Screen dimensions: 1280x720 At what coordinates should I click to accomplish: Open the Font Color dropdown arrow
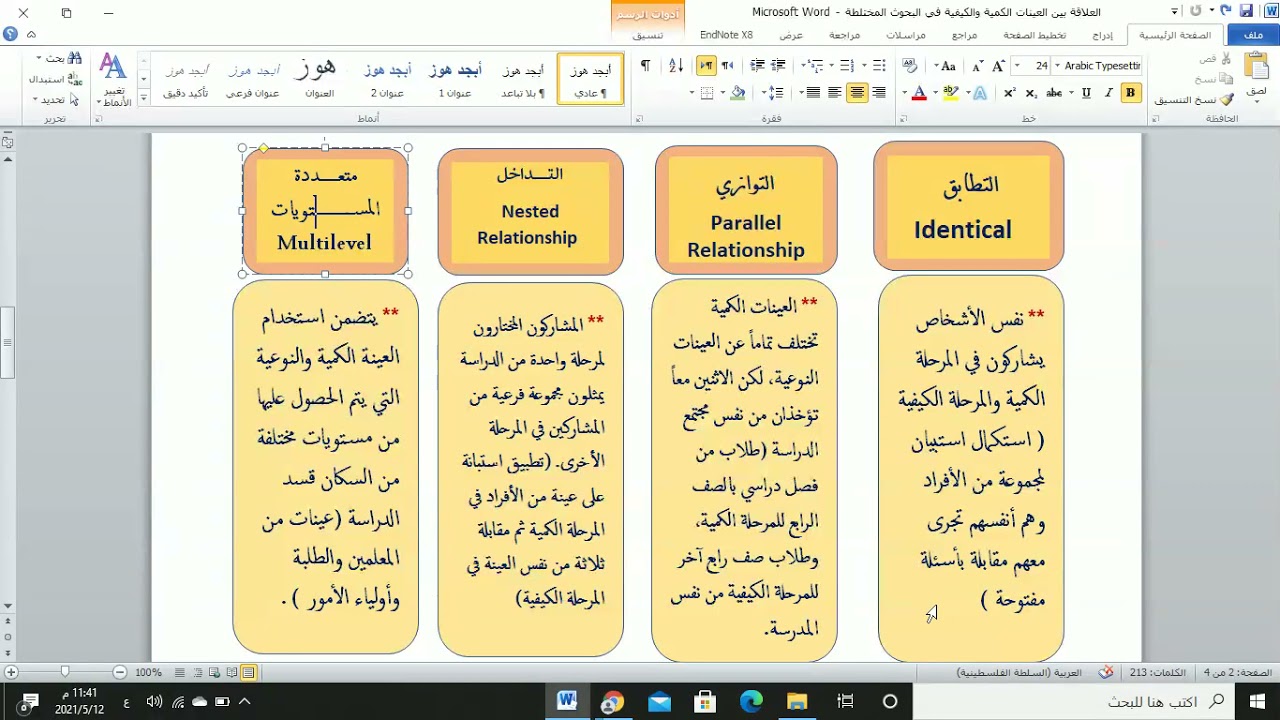904,93
